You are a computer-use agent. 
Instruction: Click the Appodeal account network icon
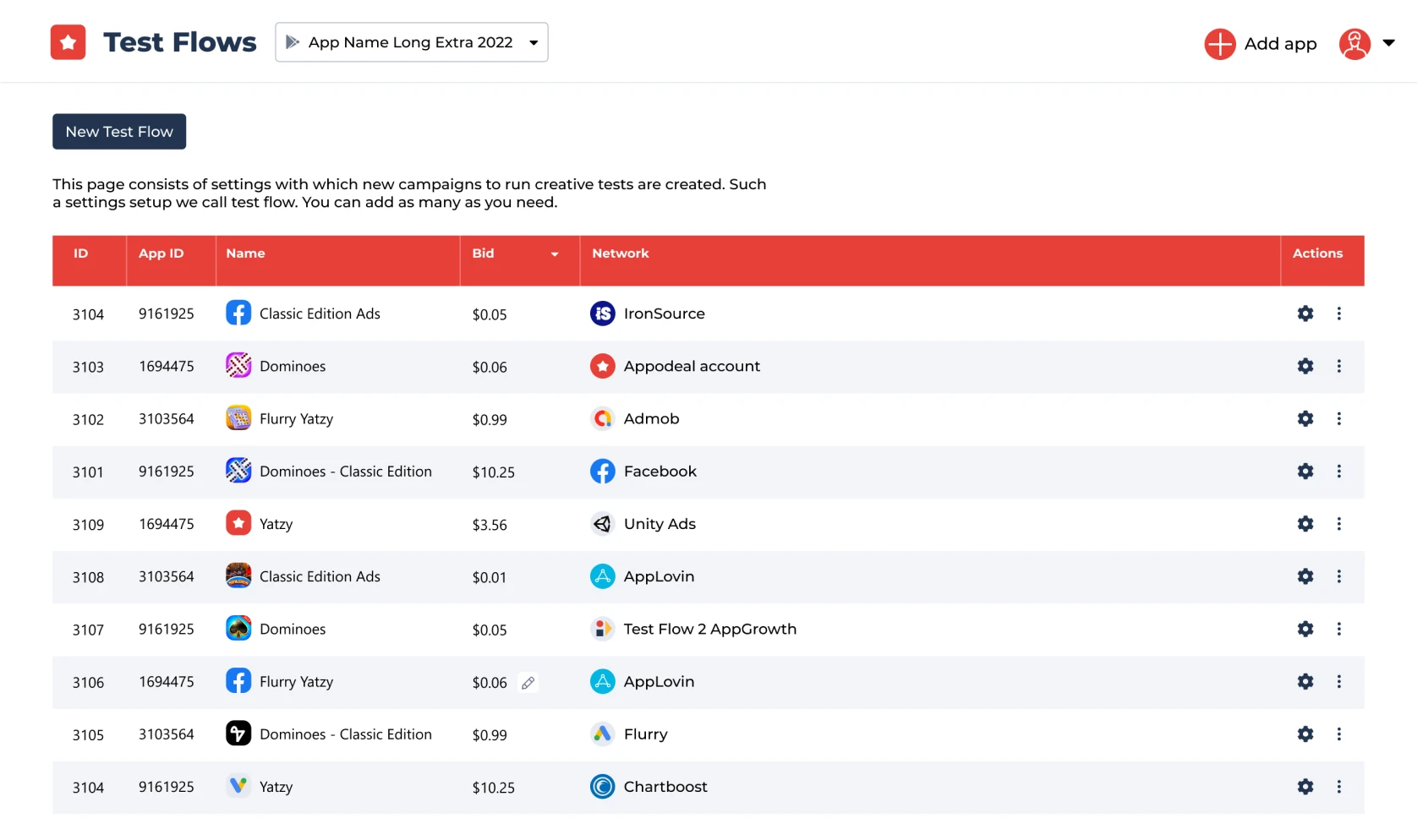click(x=602, y=366)
